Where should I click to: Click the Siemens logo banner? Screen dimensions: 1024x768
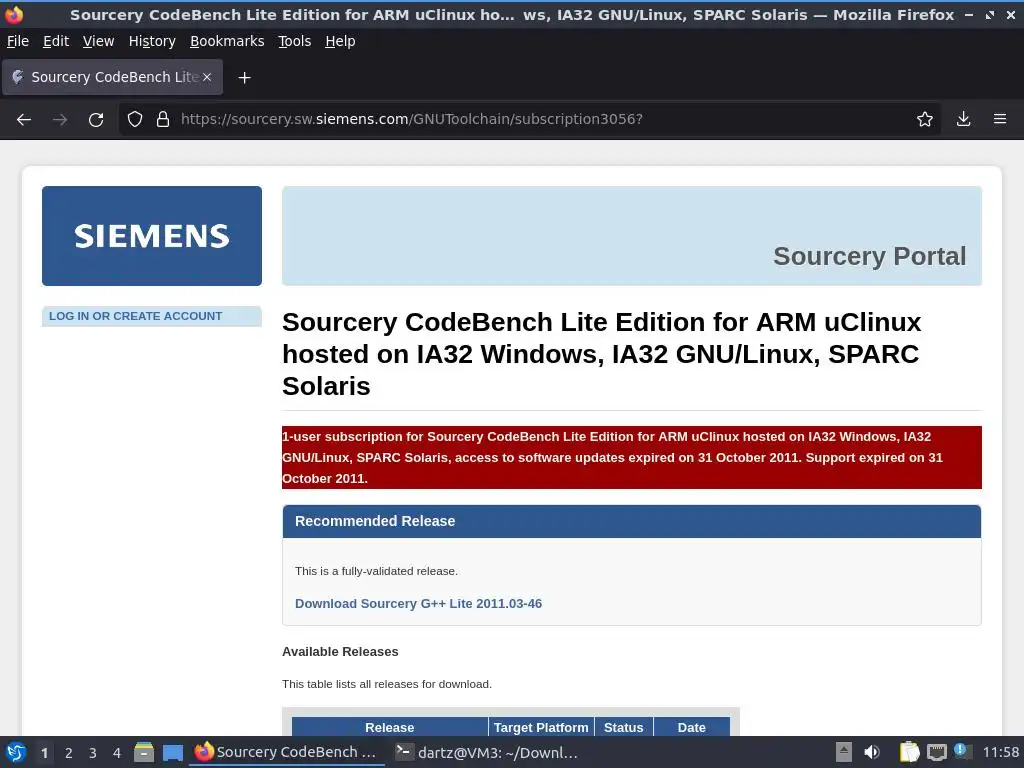point(152,236)
